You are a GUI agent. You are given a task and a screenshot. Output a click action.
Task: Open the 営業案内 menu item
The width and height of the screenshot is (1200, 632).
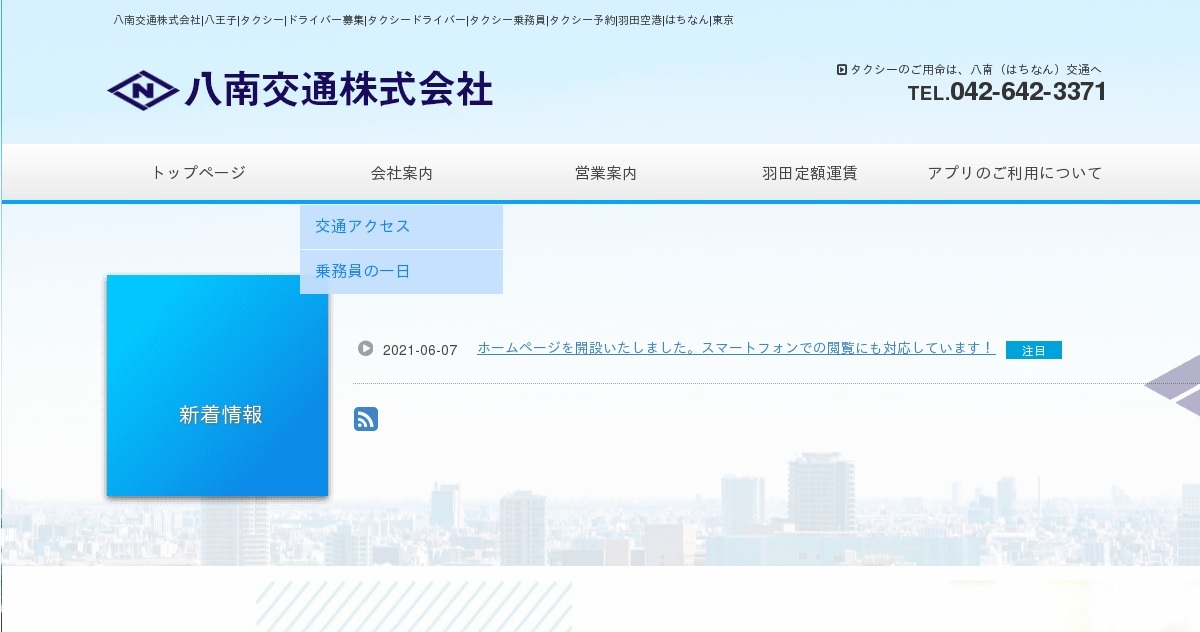[605, 173]
